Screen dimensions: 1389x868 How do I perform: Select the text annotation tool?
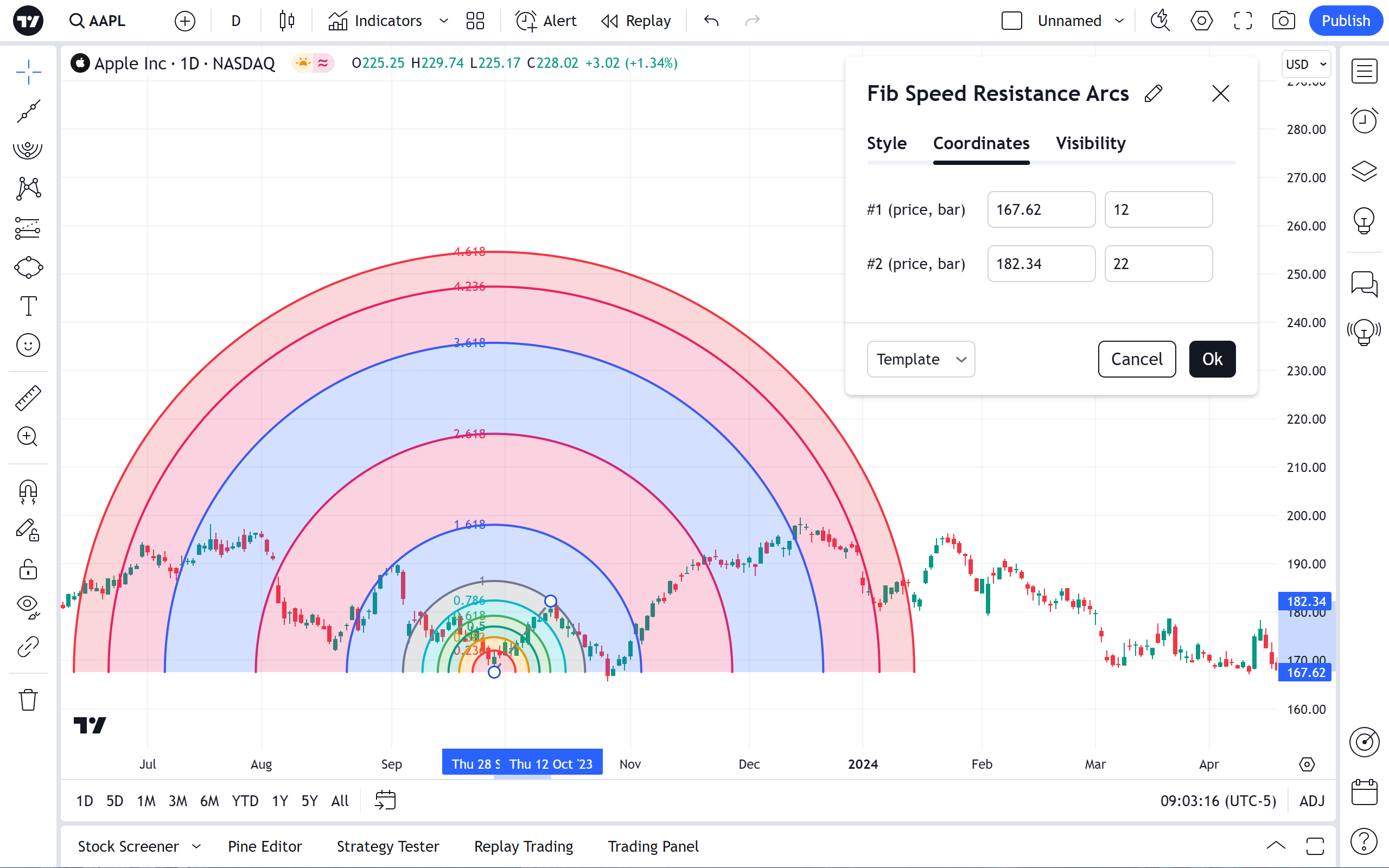coord(28,306)
